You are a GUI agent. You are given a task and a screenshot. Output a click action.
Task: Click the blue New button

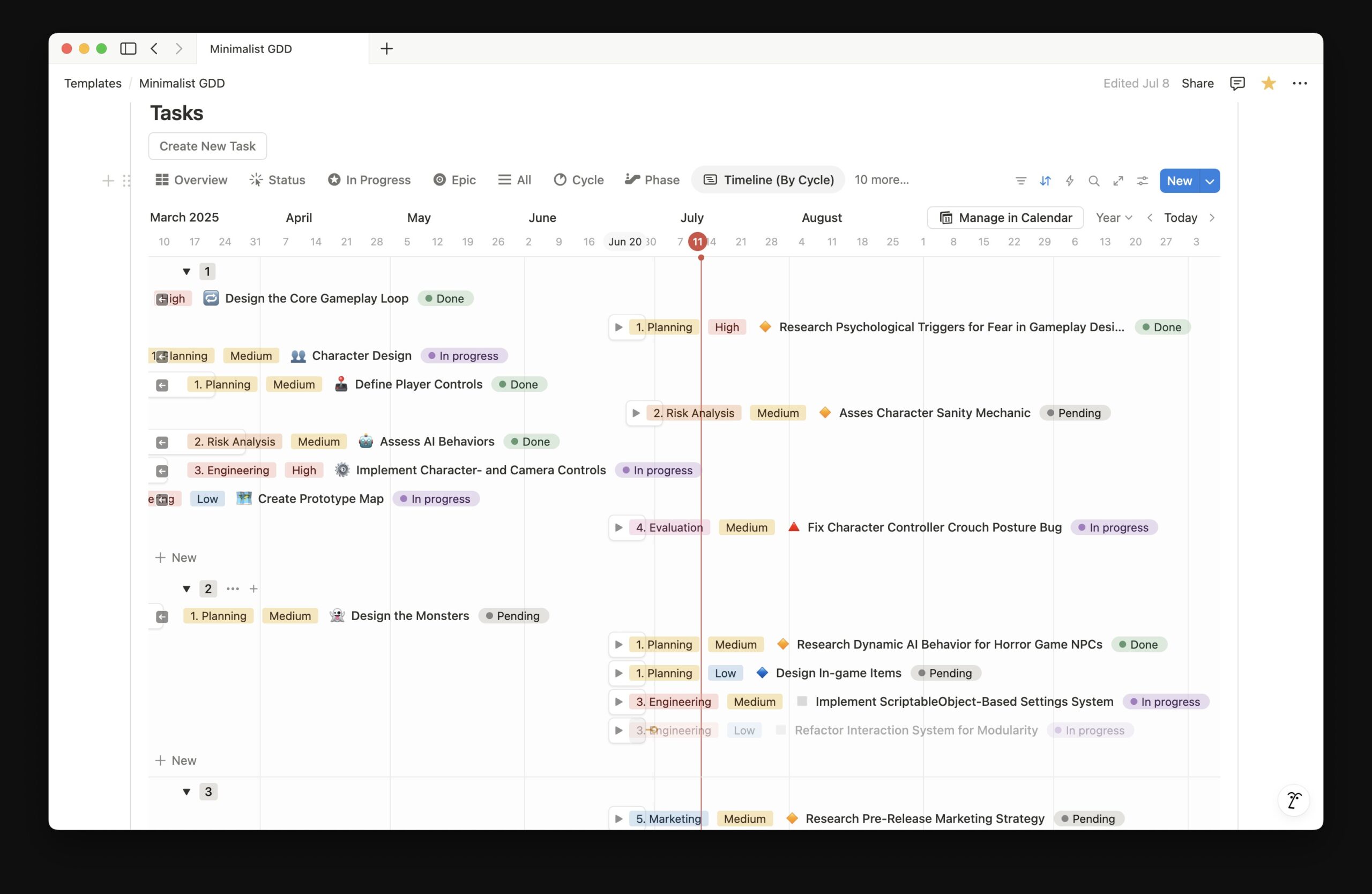coord(1180,181)
